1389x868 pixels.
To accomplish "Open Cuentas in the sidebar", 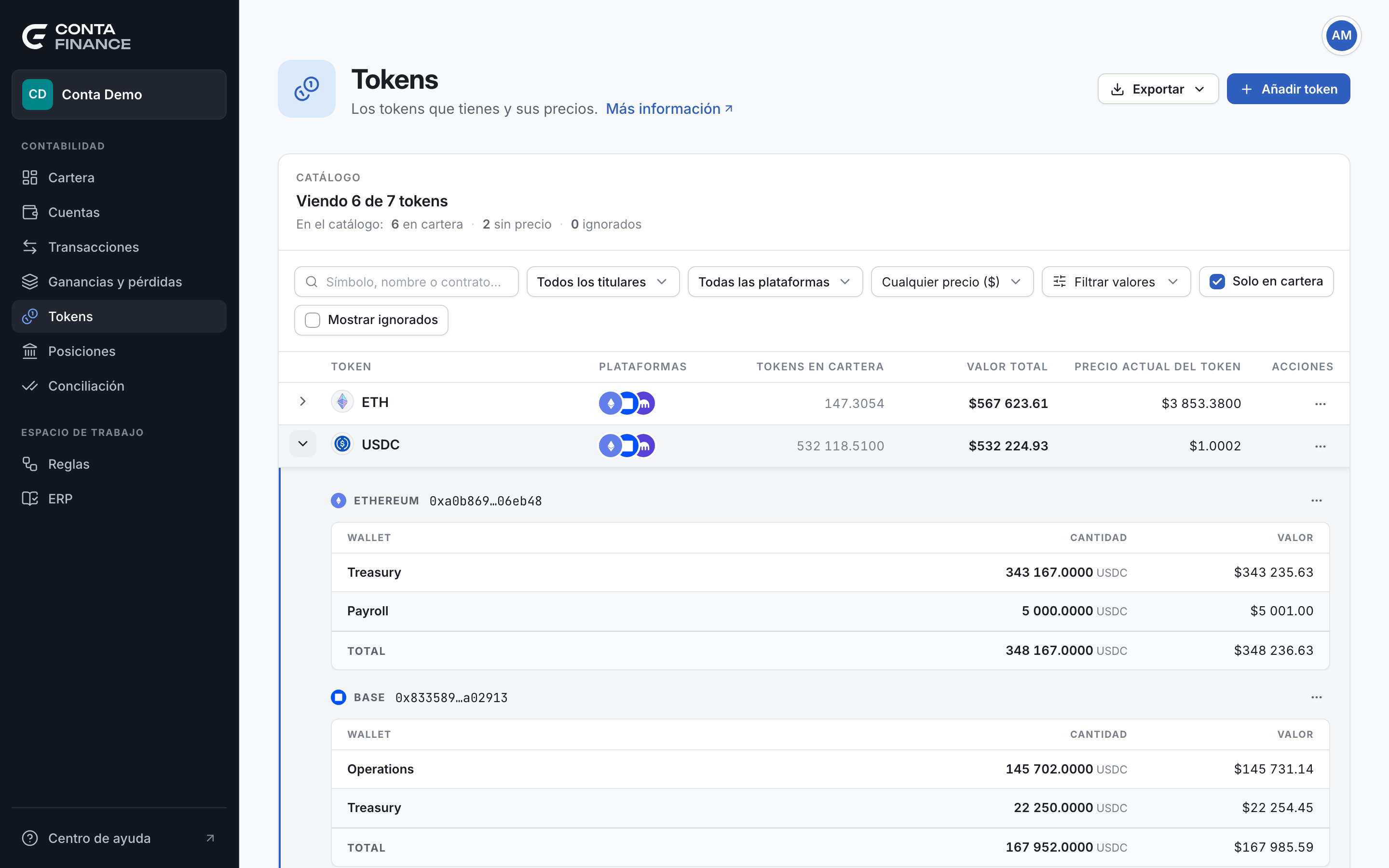I will (x=119, y=212).
